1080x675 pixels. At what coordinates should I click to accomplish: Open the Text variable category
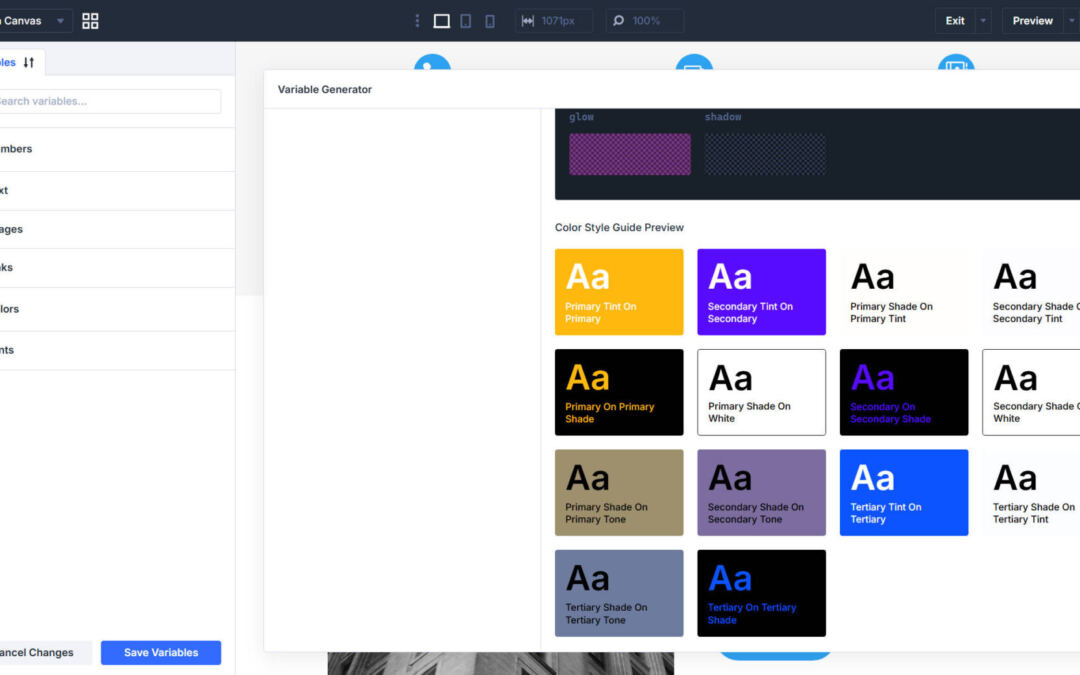pos(117,191)
